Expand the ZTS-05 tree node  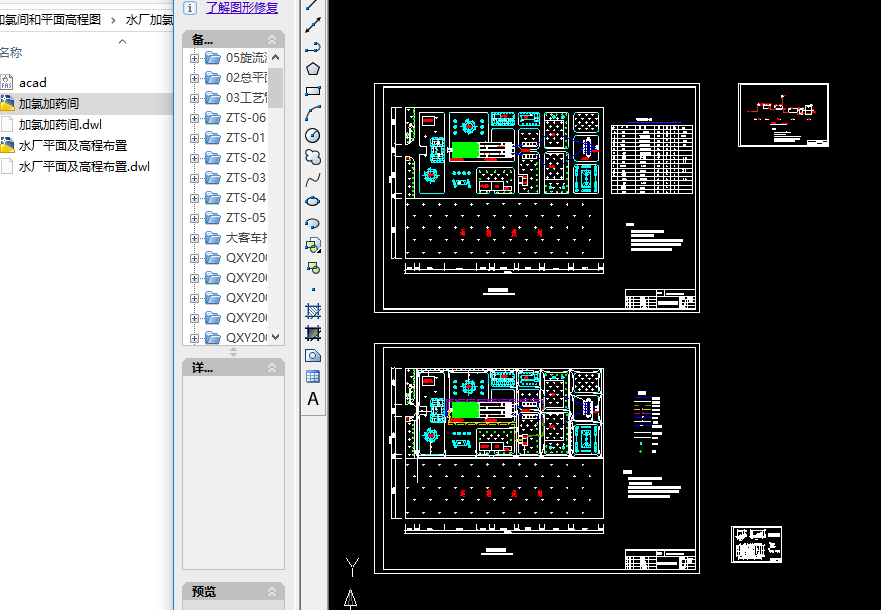click(x=194, y=218)
